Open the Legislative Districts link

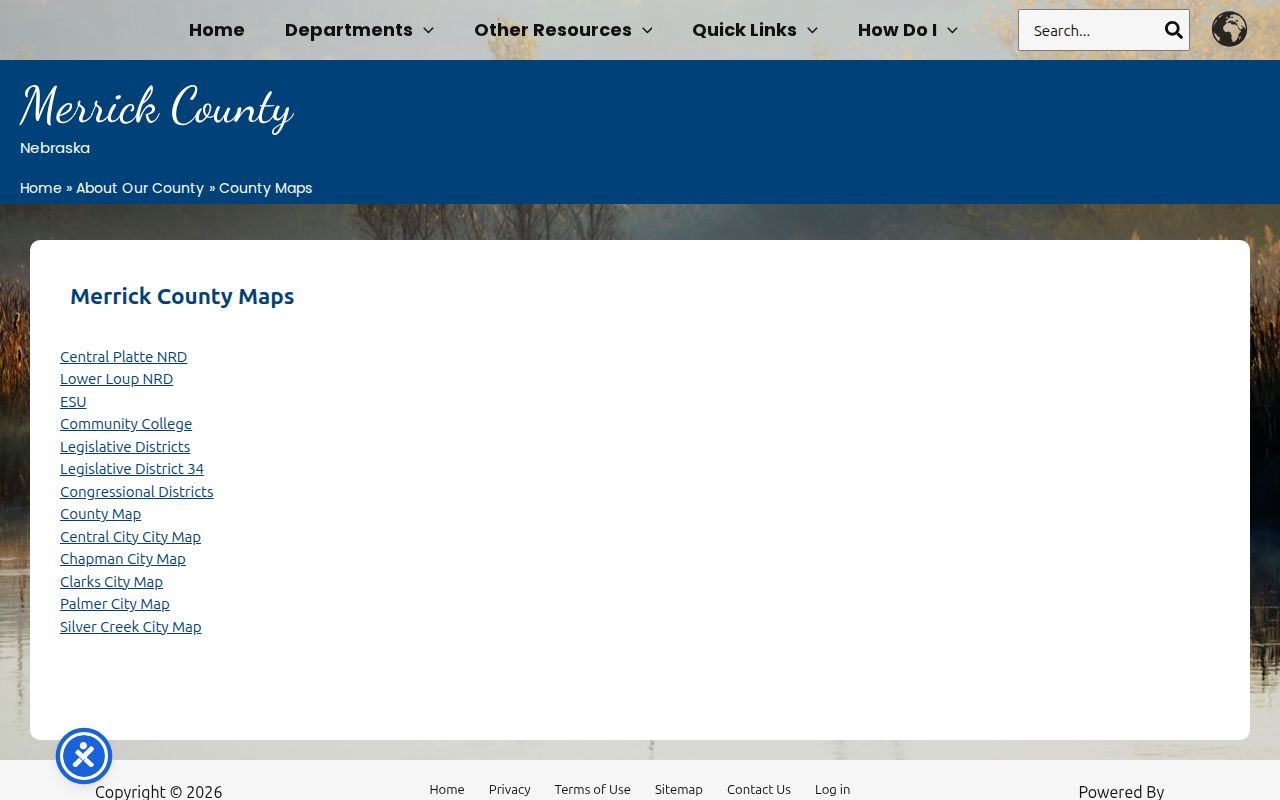tap(125, 447)
